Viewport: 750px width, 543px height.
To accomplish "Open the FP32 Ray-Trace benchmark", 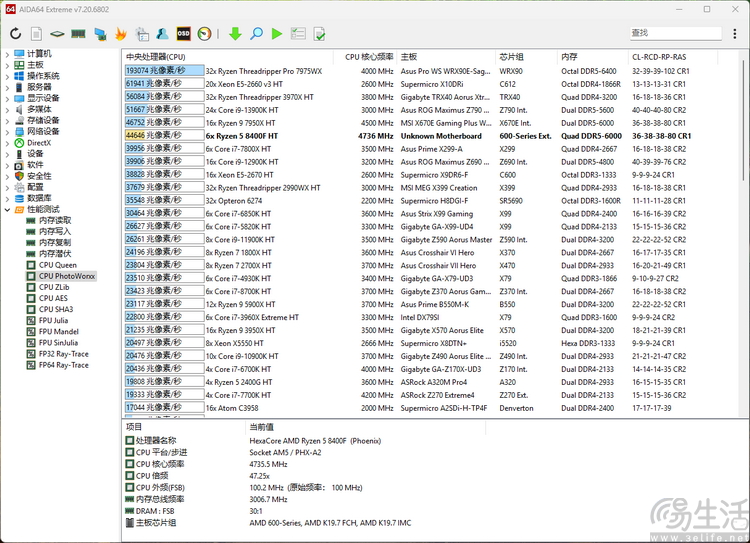I will pos(64,354).
